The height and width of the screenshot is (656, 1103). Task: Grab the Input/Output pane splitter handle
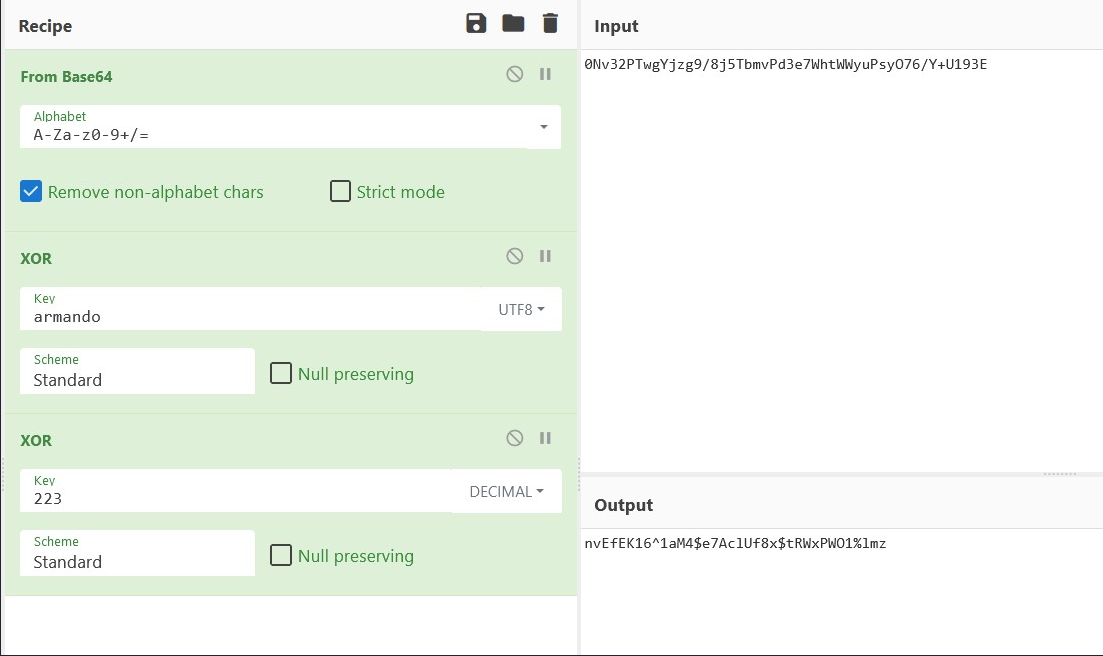pos(1059,474)
